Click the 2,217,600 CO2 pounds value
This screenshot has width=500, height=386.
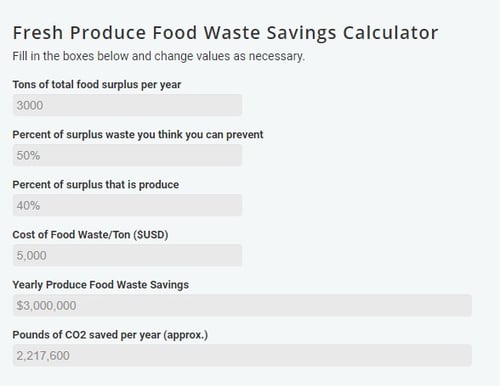point(43,356)
